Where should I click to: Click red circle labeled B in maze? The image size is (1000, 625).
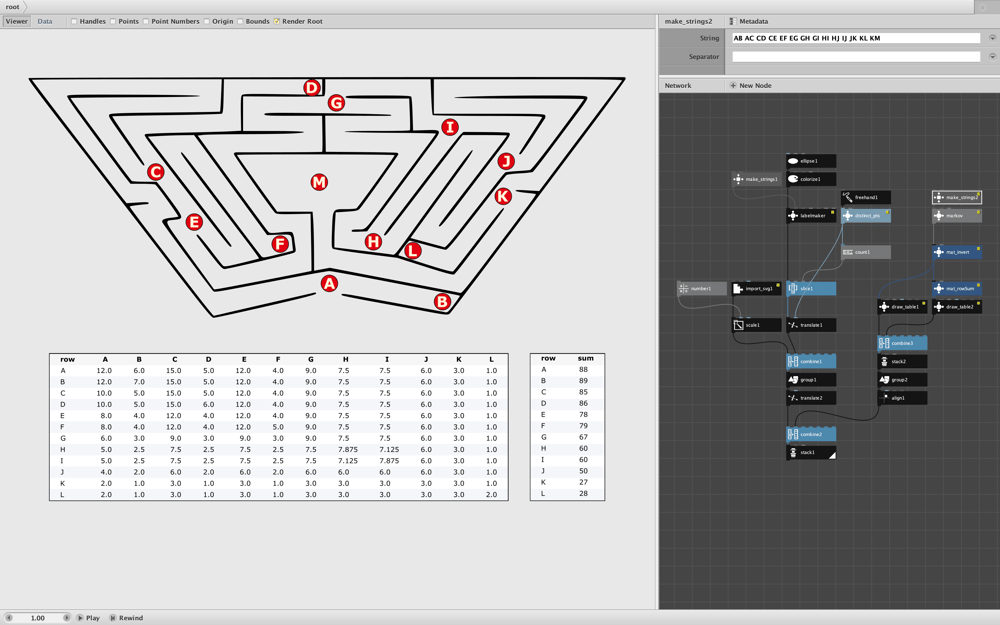pyautogui.click(x=442, y=302)
